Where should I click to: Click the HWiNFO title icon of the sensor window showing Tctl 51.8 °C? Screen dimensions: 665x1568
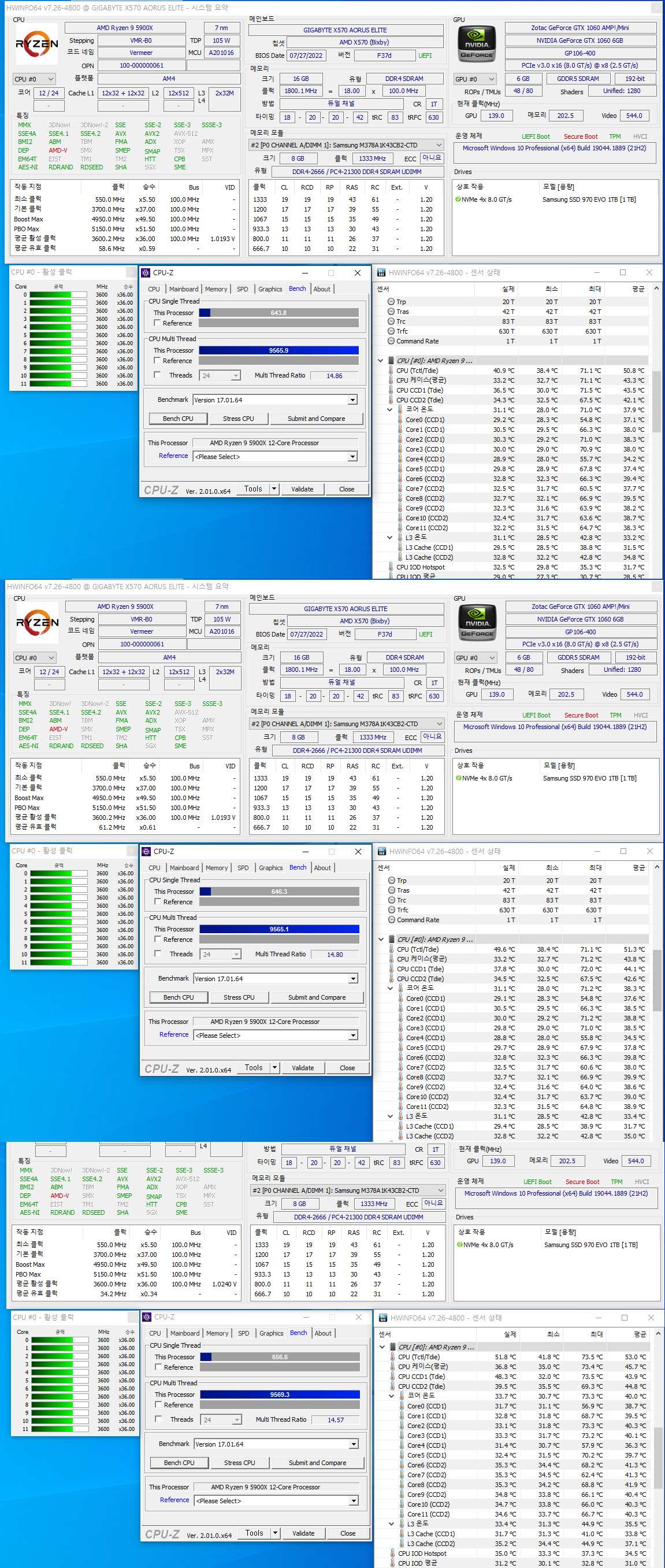(383, 1318)
